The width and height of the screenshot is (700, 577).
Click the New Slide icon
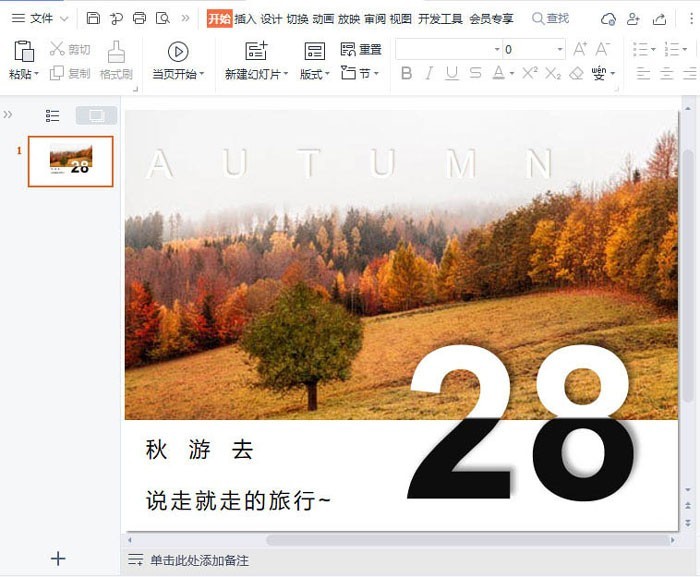[x=256, y=51]
